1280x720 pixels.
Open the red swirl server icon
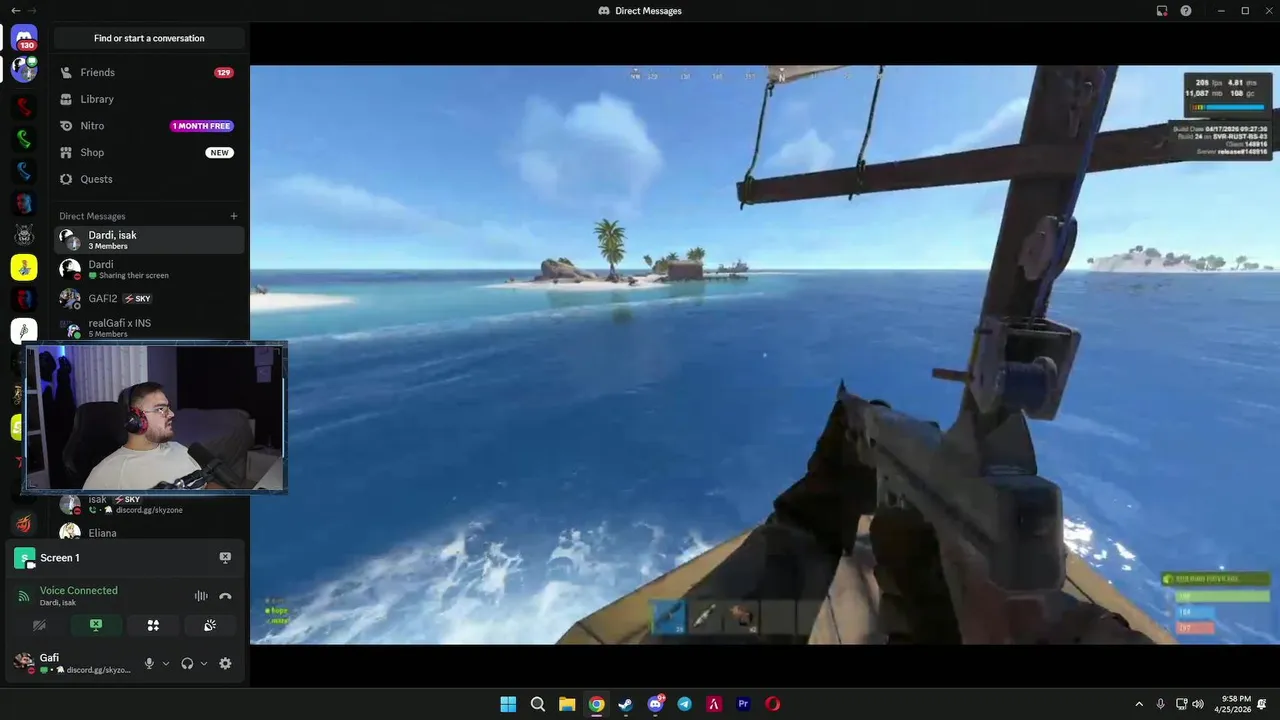(24, 106)
